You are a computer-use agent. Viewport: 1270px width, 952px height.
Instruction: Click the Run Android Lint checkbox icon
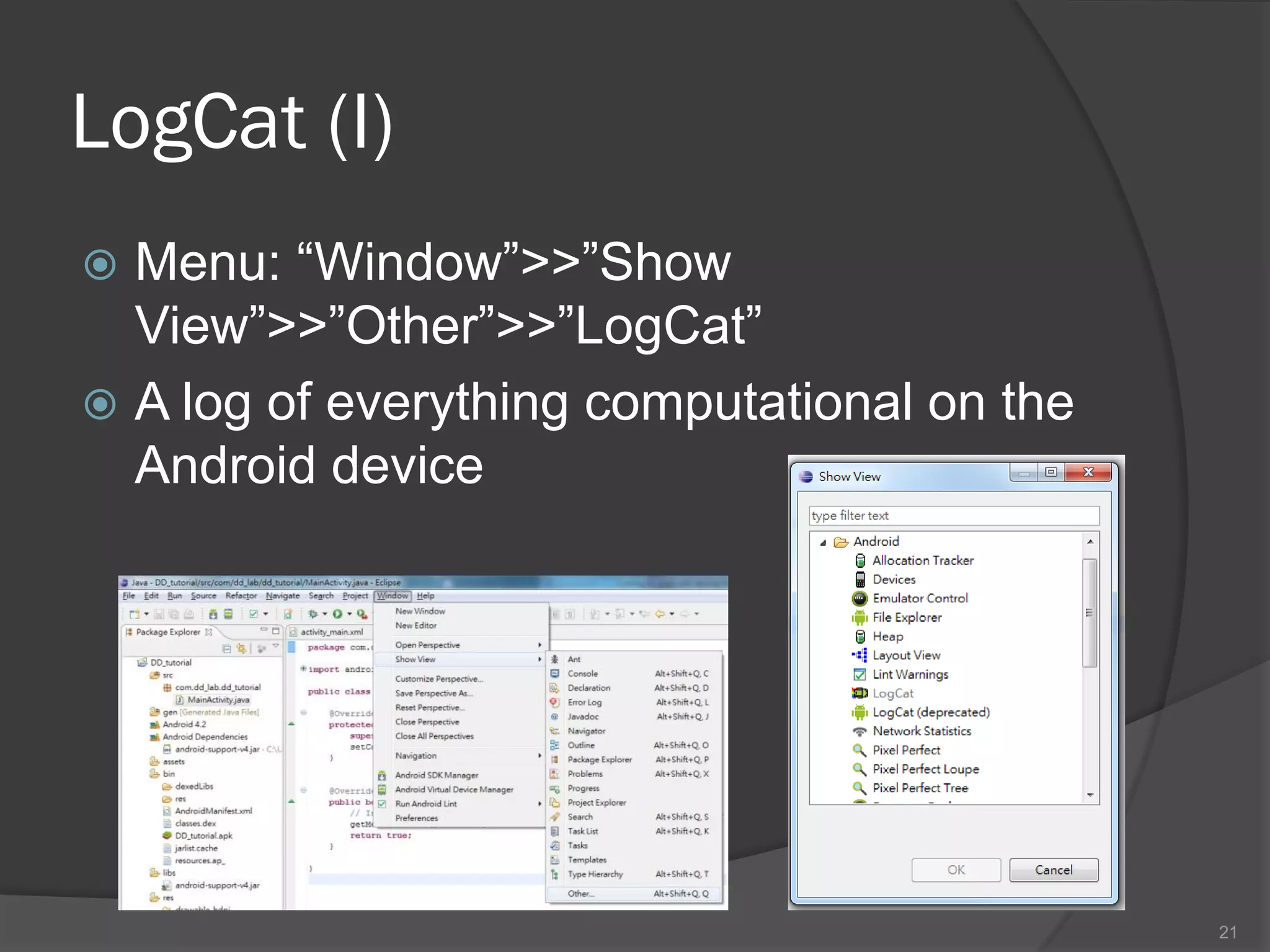click(382, 804)
